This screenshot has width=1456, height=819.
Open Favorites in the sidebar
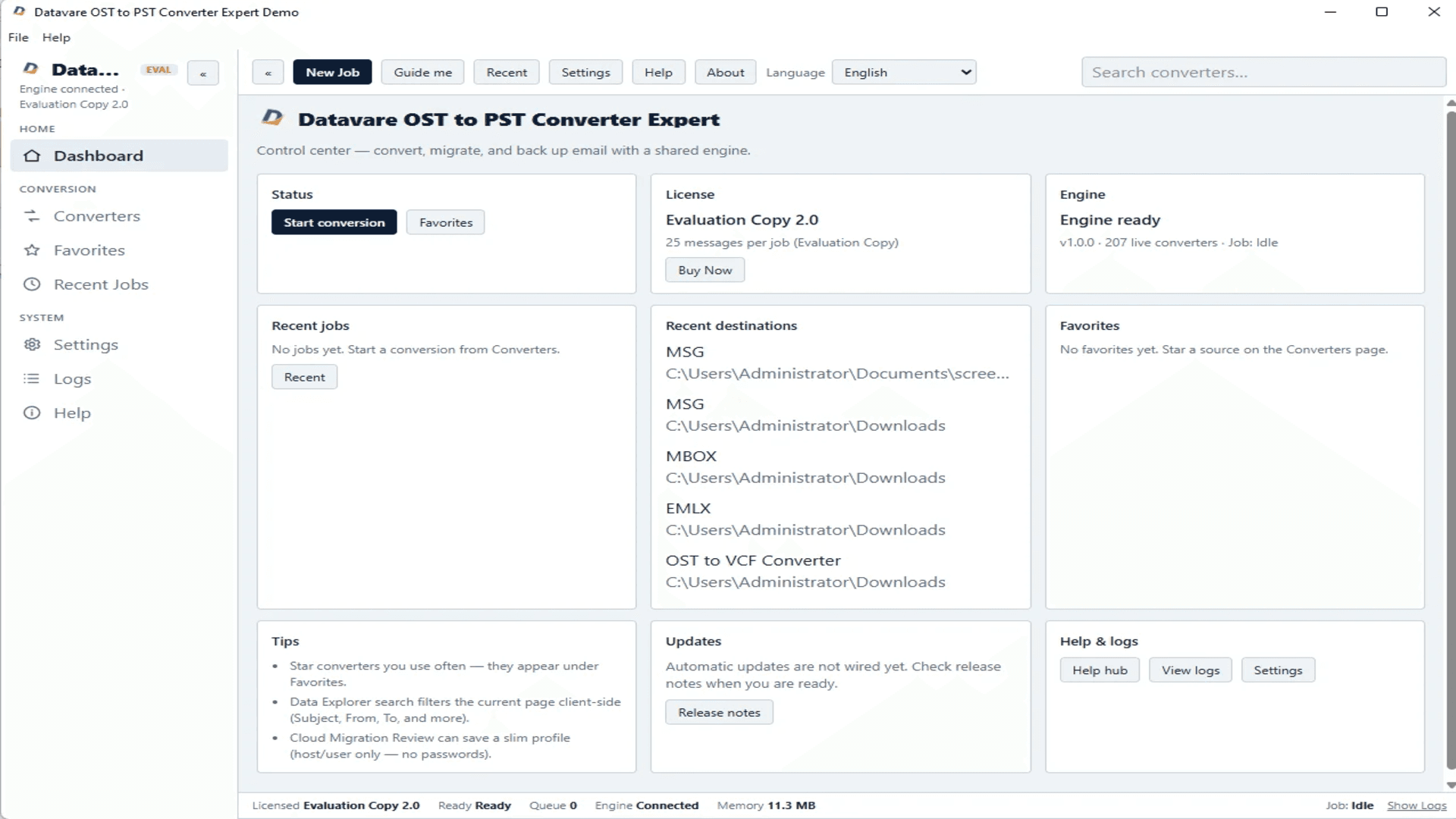119,250
